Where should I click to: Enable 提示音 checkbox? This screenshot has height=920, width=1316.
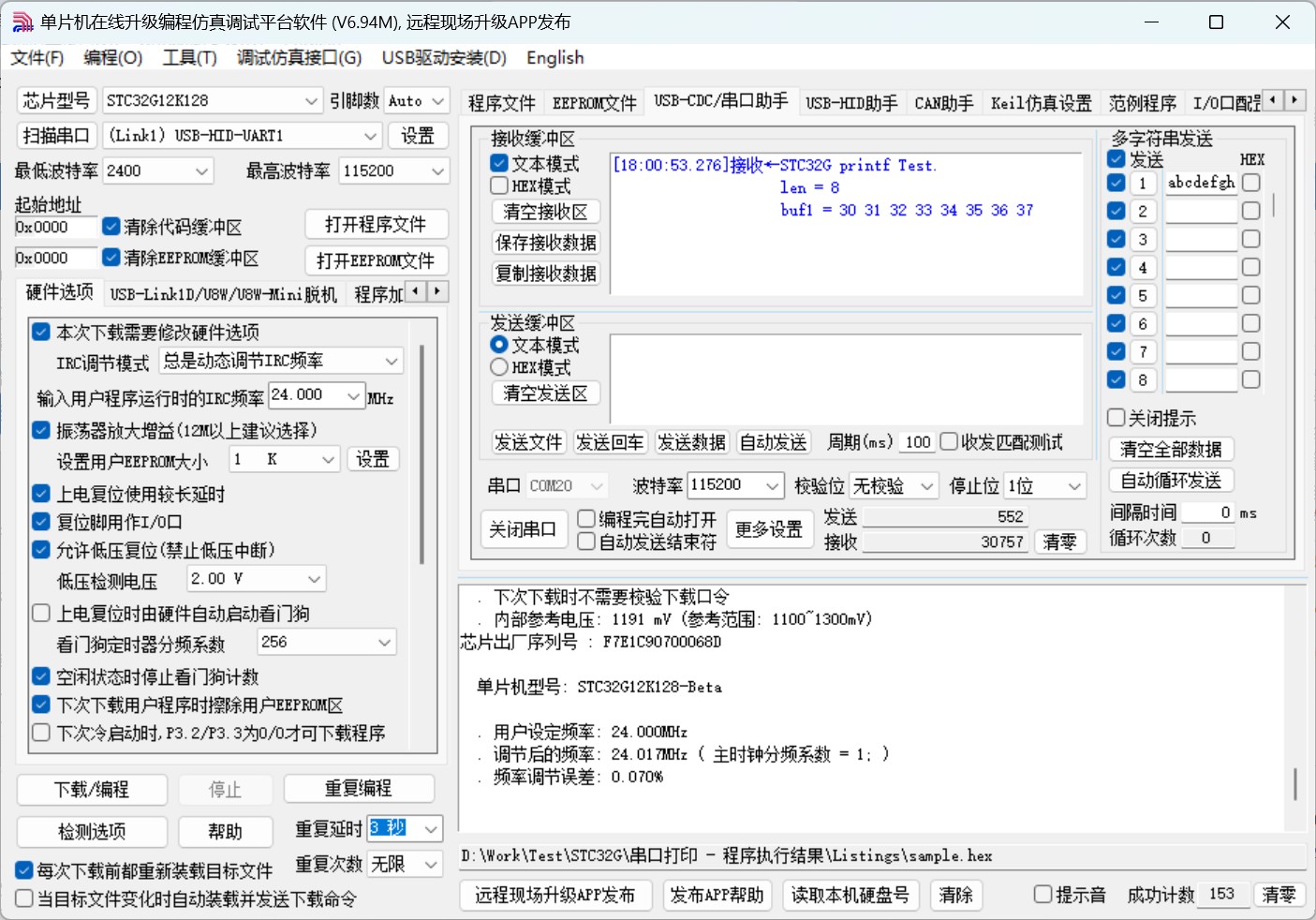tap(1042, 895)
